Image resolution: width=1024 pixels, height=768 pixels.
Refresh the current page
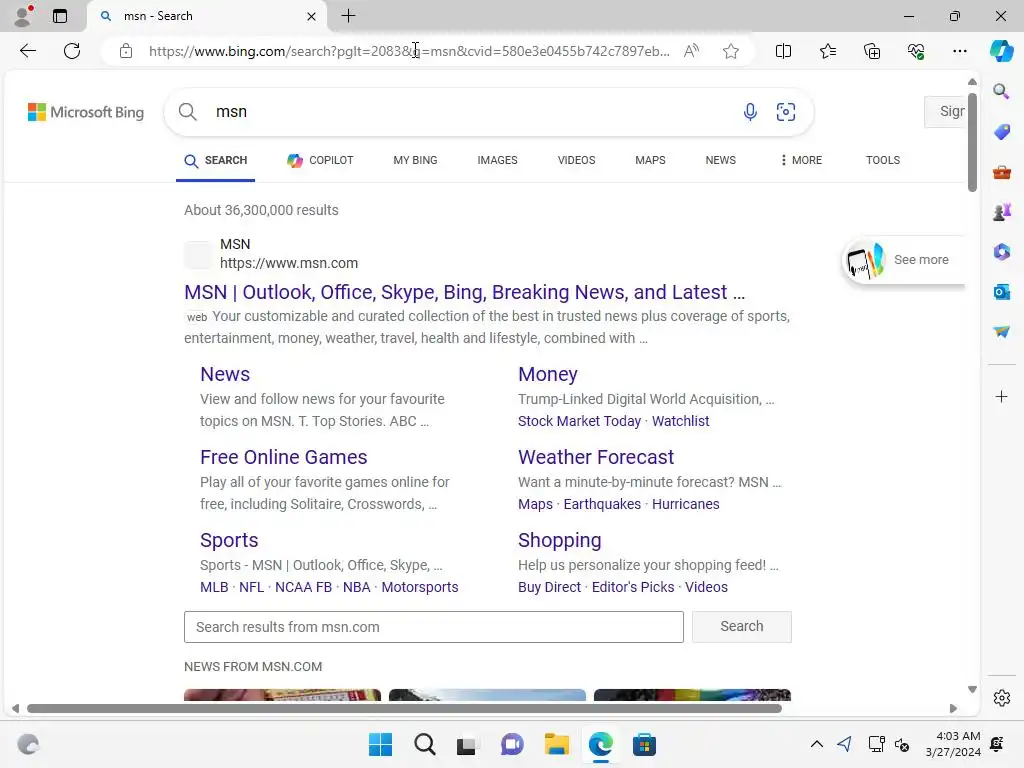pos(72,51)
